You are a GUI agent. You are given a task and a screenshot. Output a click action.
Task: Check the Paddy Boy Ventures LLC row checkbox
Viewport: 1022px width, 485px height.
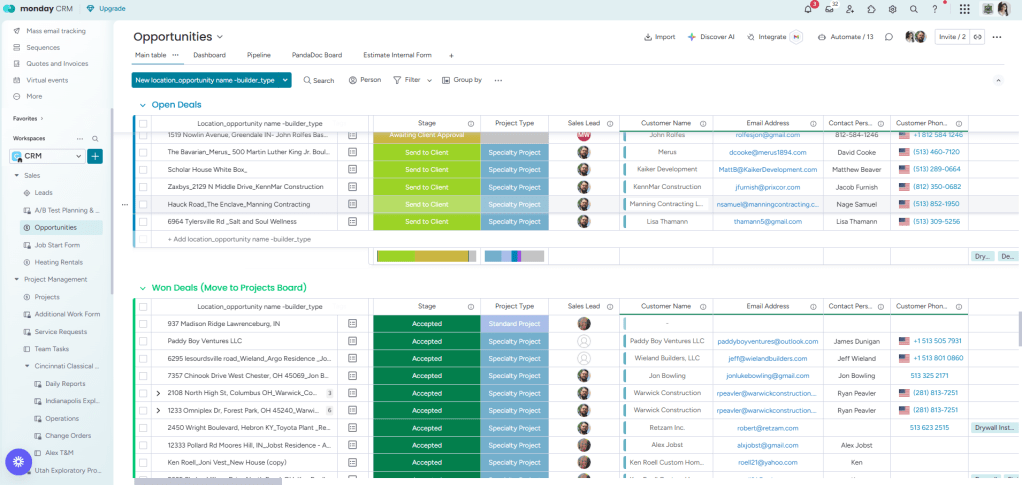tap(143, 341)
